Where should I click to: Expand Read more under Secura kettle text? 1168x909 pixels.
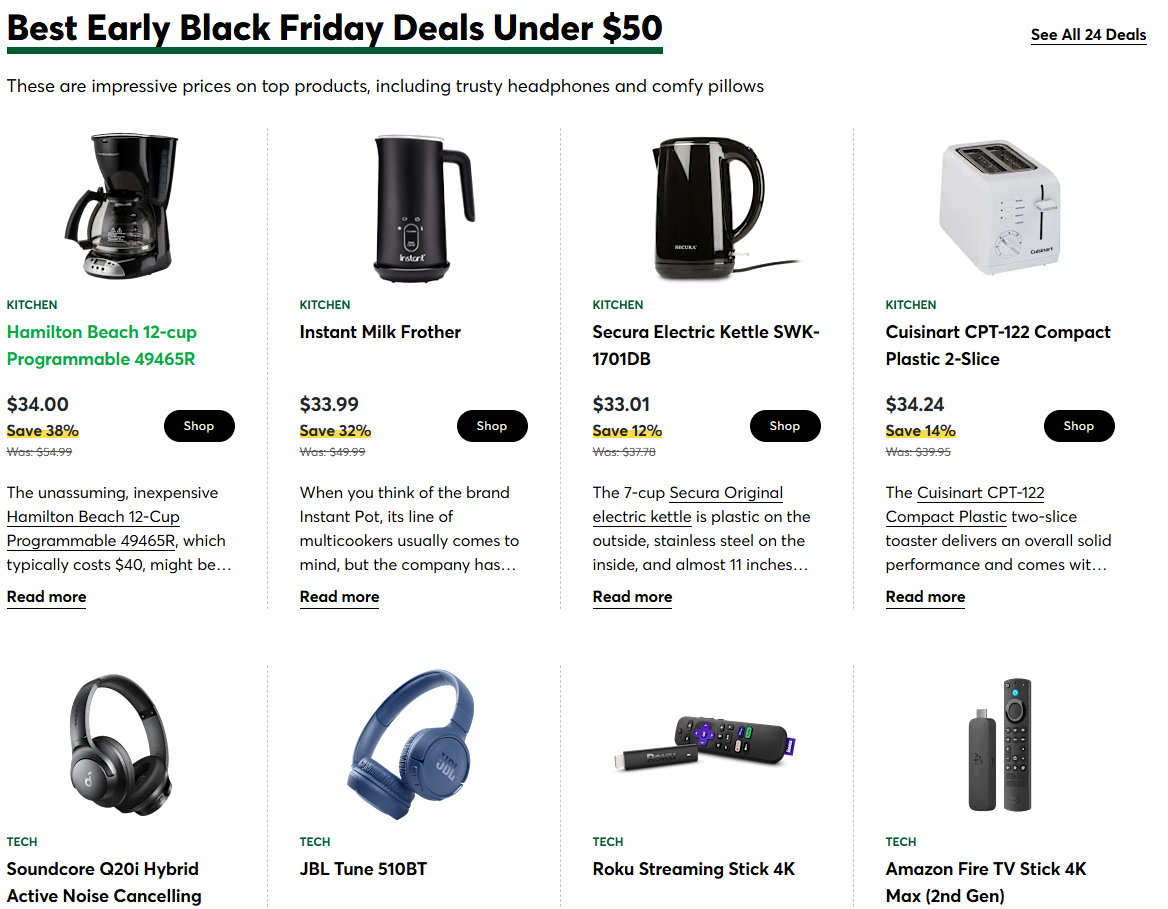(633, 597)
